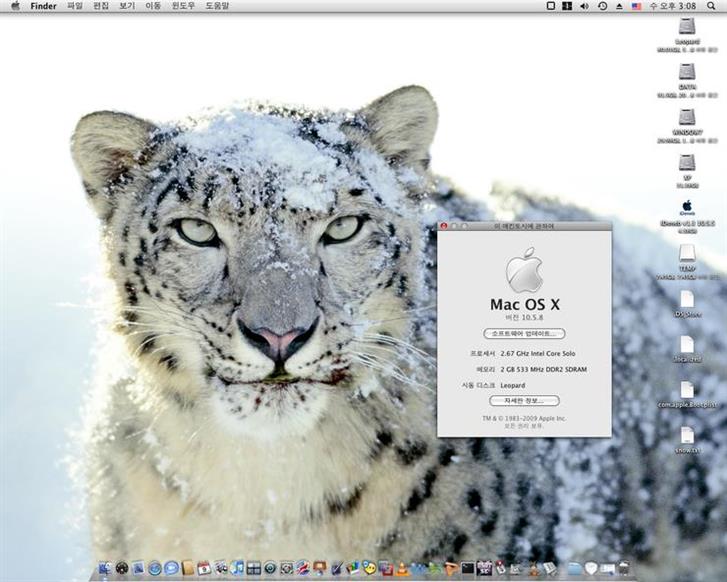Viewport: 727px width, 582px height.
Task: Click the processor value 2.67 GHz Intel Core Solo
Action: tap(538, 353)
